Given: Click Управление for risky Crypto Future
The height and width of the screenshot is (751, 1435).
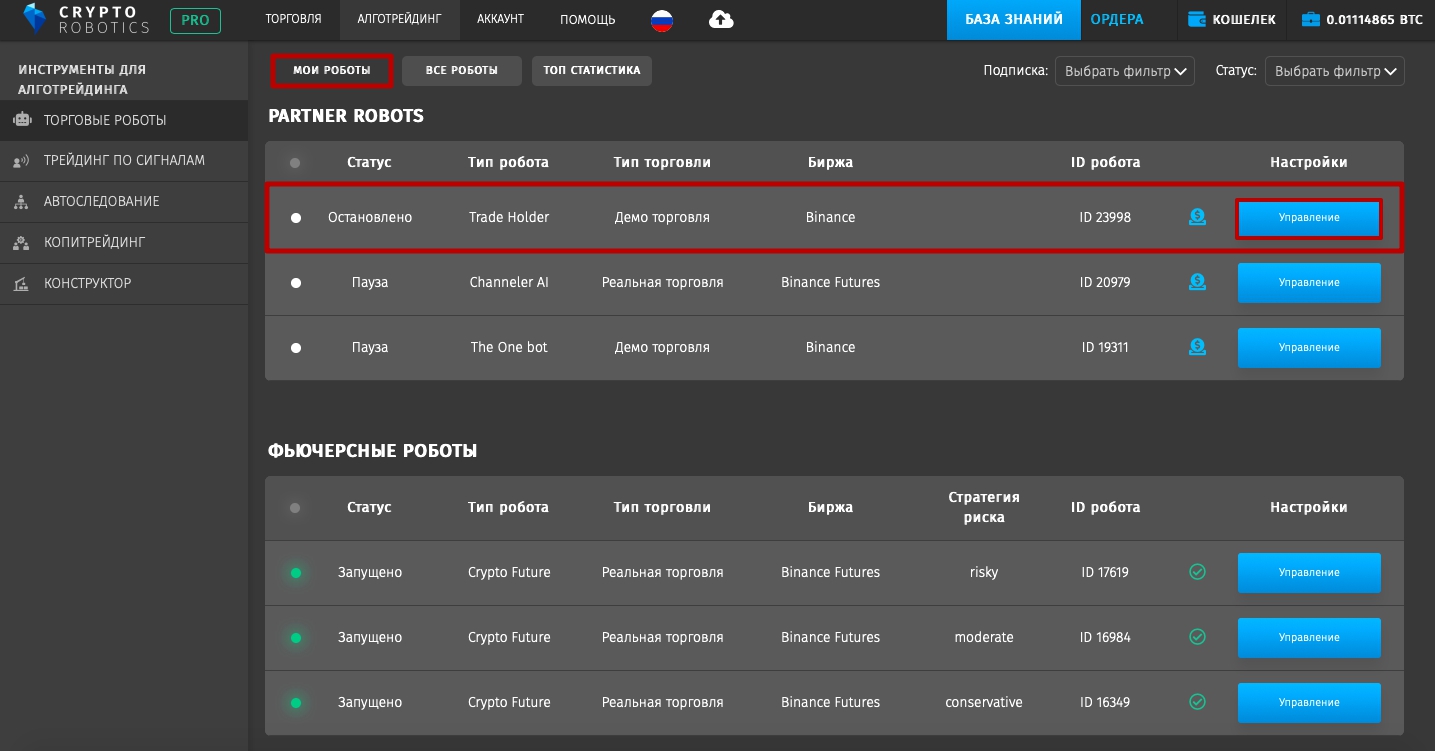Looking at the screenshot, I should (1309, 573).
